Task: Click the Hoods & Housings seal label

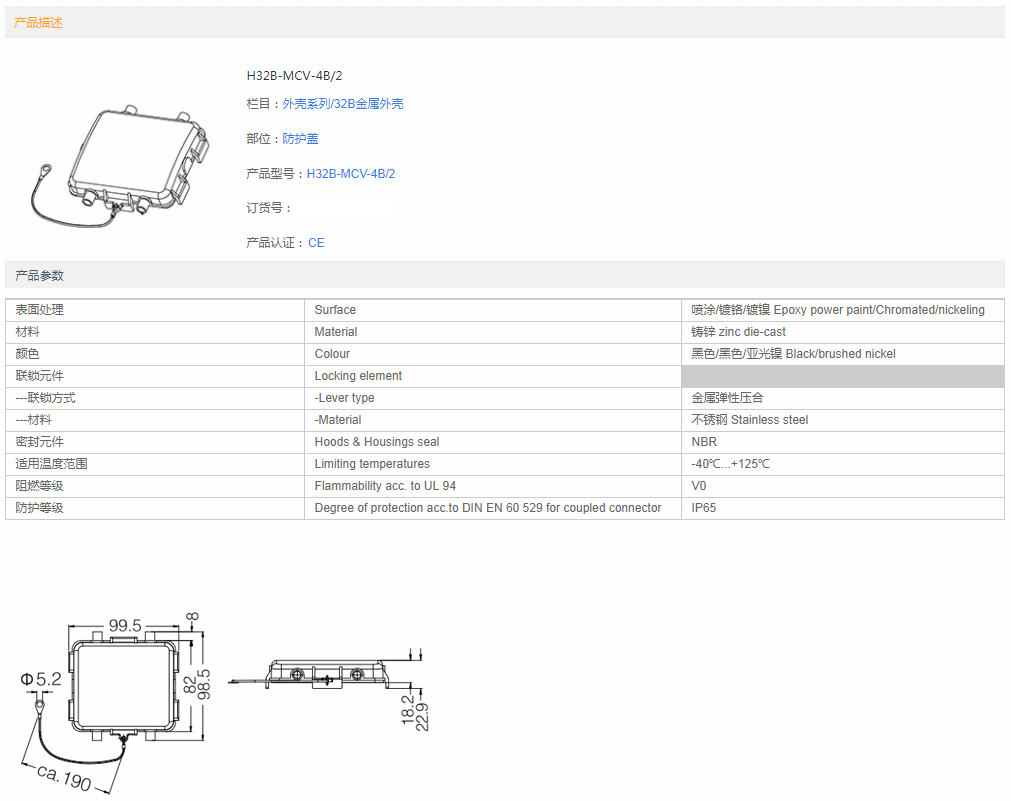Action: click(376, 442)
